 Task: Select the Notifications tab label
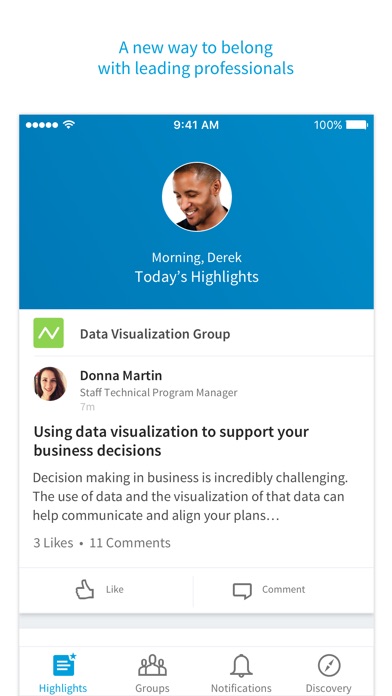[x=241, y=688]
